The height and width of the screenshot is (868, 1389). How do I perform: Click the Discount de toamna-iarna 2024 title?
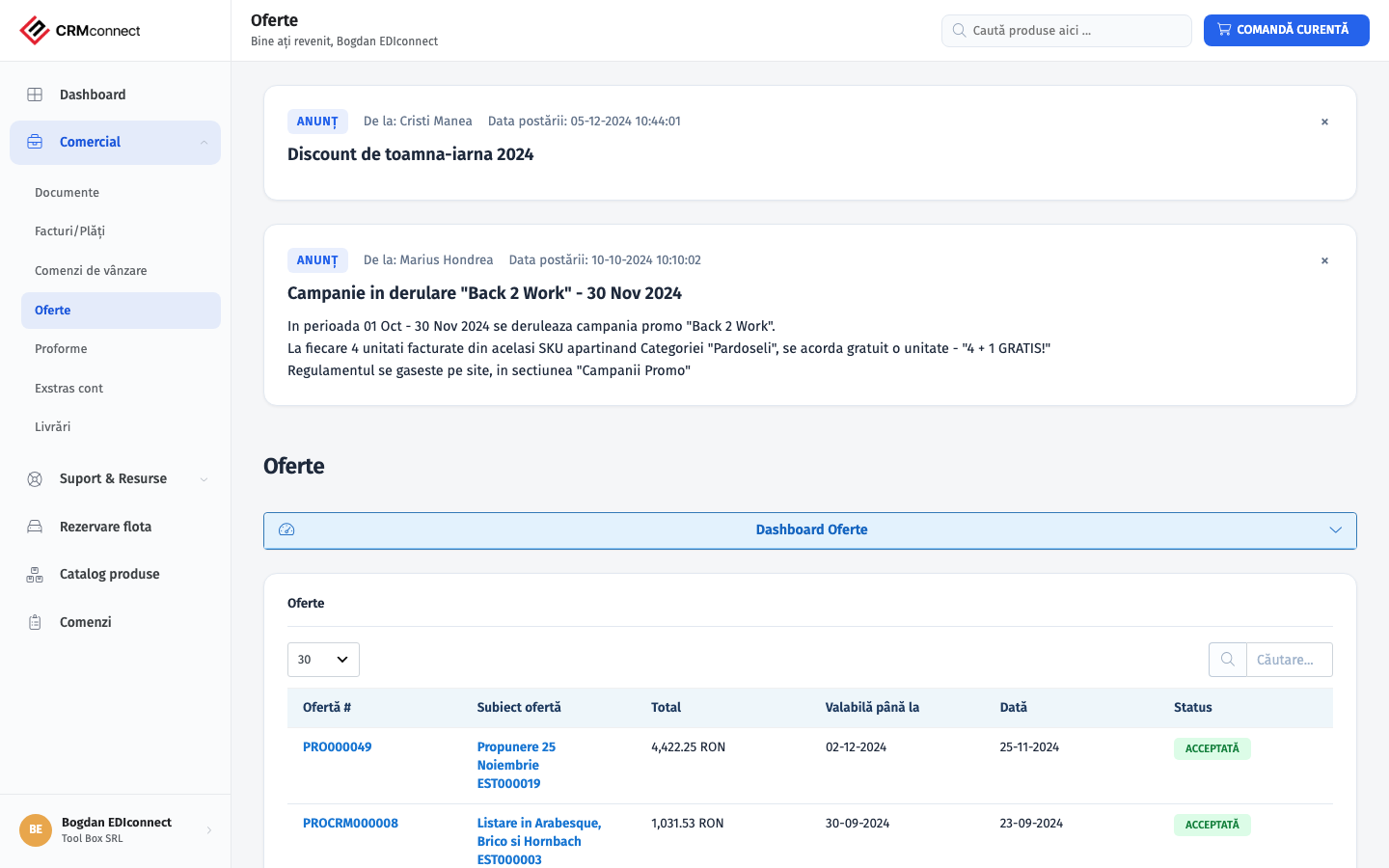tap(411, 154)
